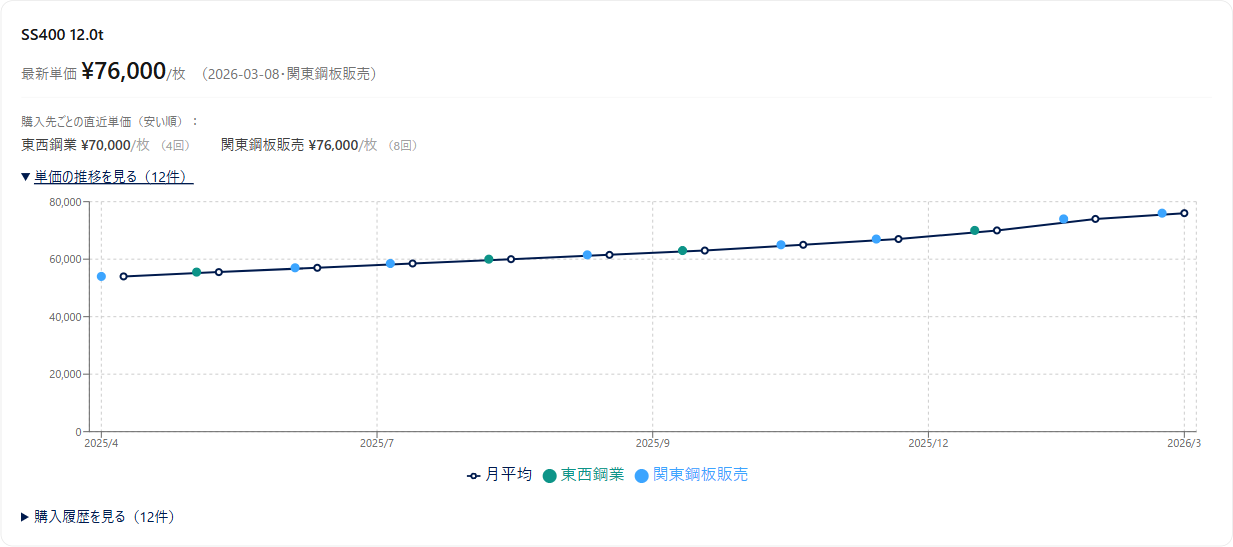
Task: Toggle the 月平均 legend series
Action: 500,475
